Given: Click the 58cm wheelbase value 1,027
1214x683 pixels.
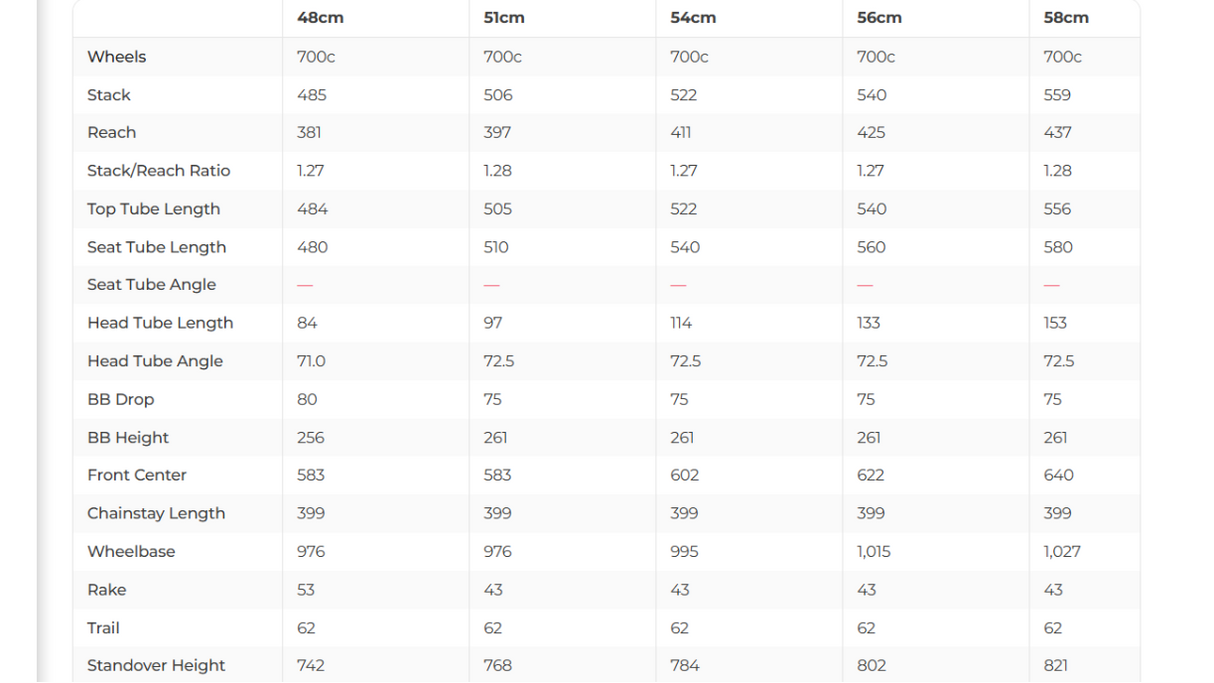Looking at the screenshot, I should point(1062,552).
